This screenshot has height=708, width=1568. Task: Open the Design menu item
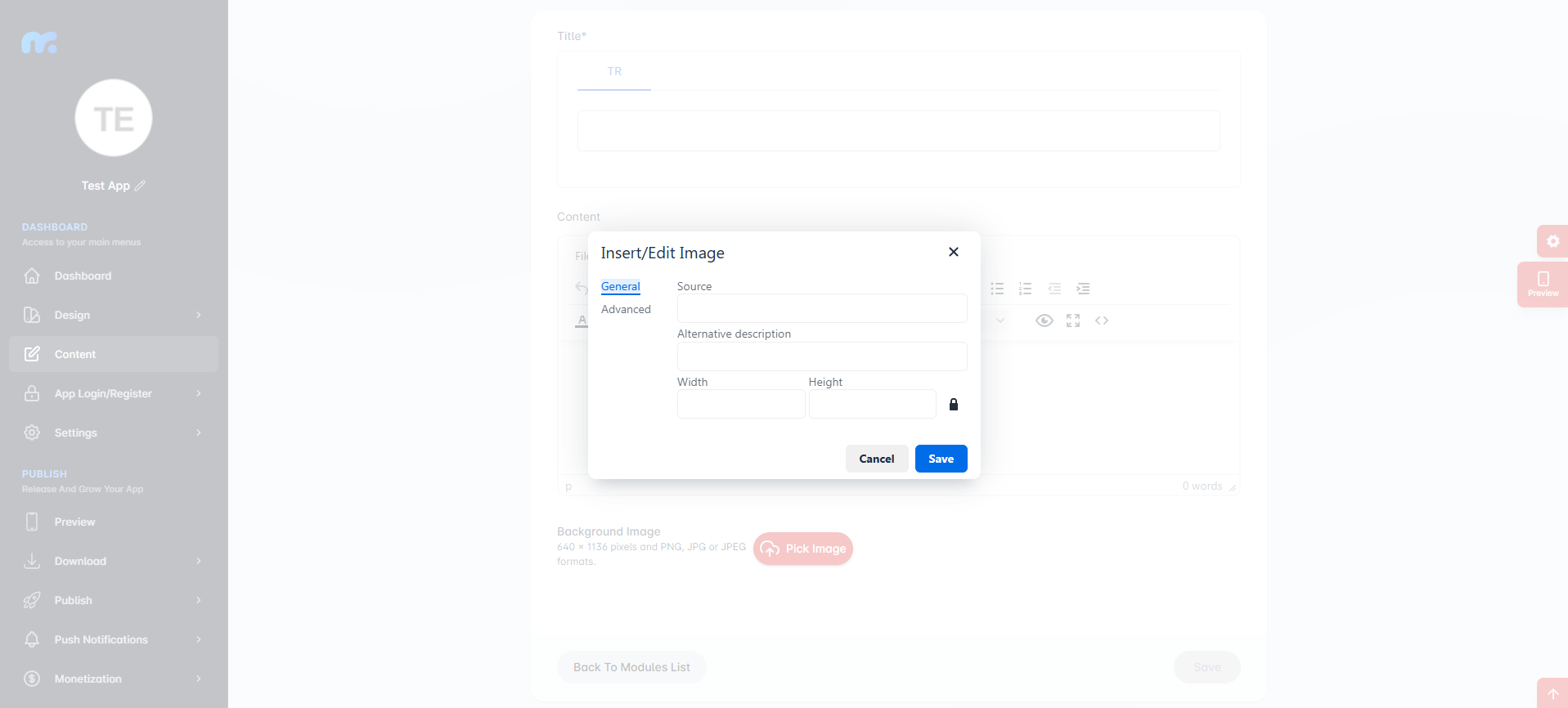pos(114,315)
